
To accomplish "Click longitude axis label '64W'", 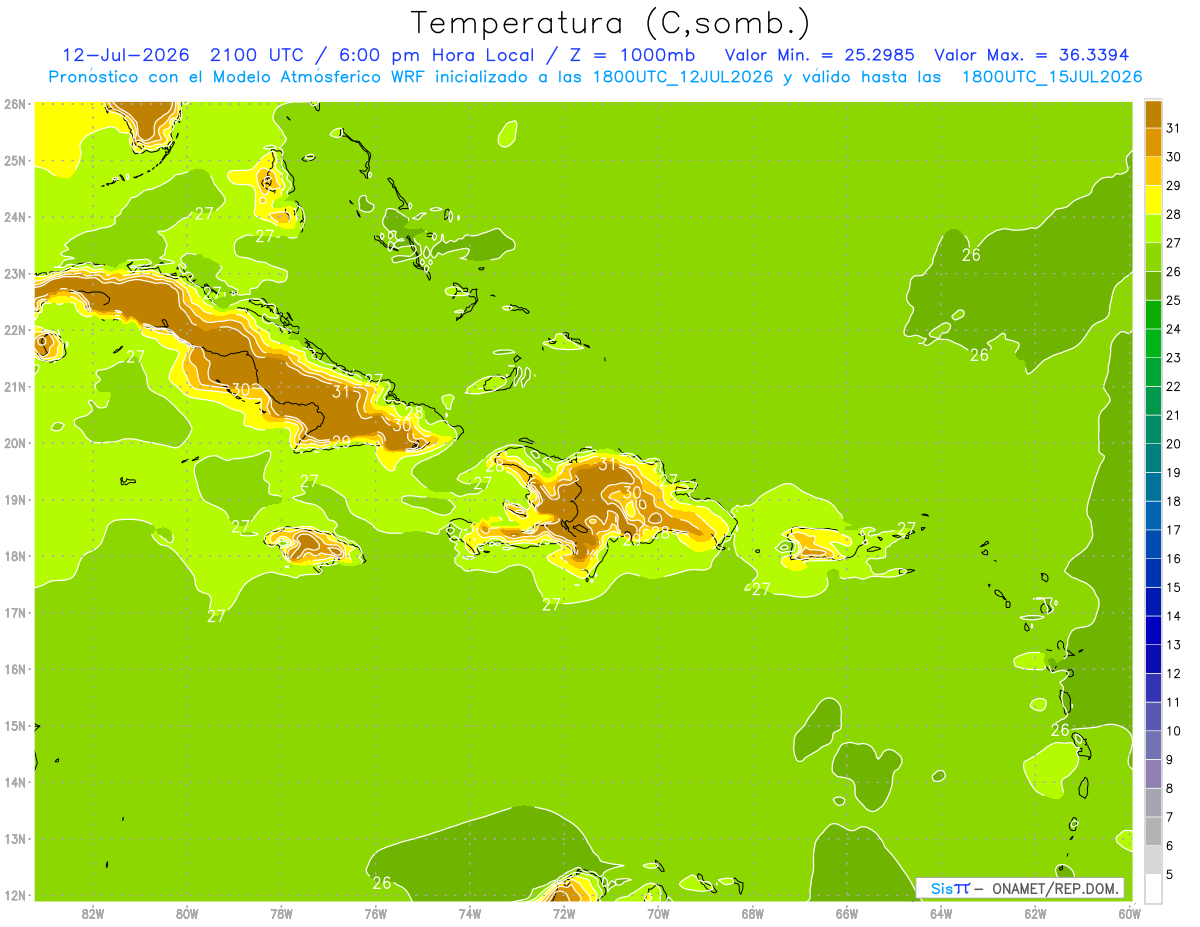I will (x=940, y=913).
